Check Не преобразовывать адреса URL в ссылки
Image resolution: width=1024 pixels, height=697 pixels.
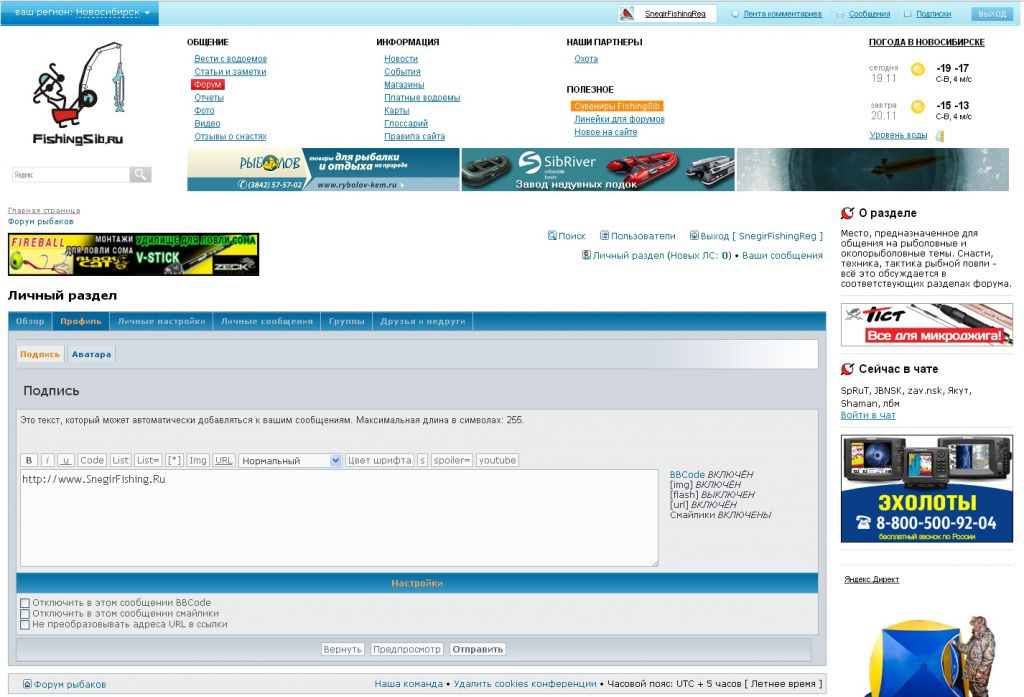[25, 625]
